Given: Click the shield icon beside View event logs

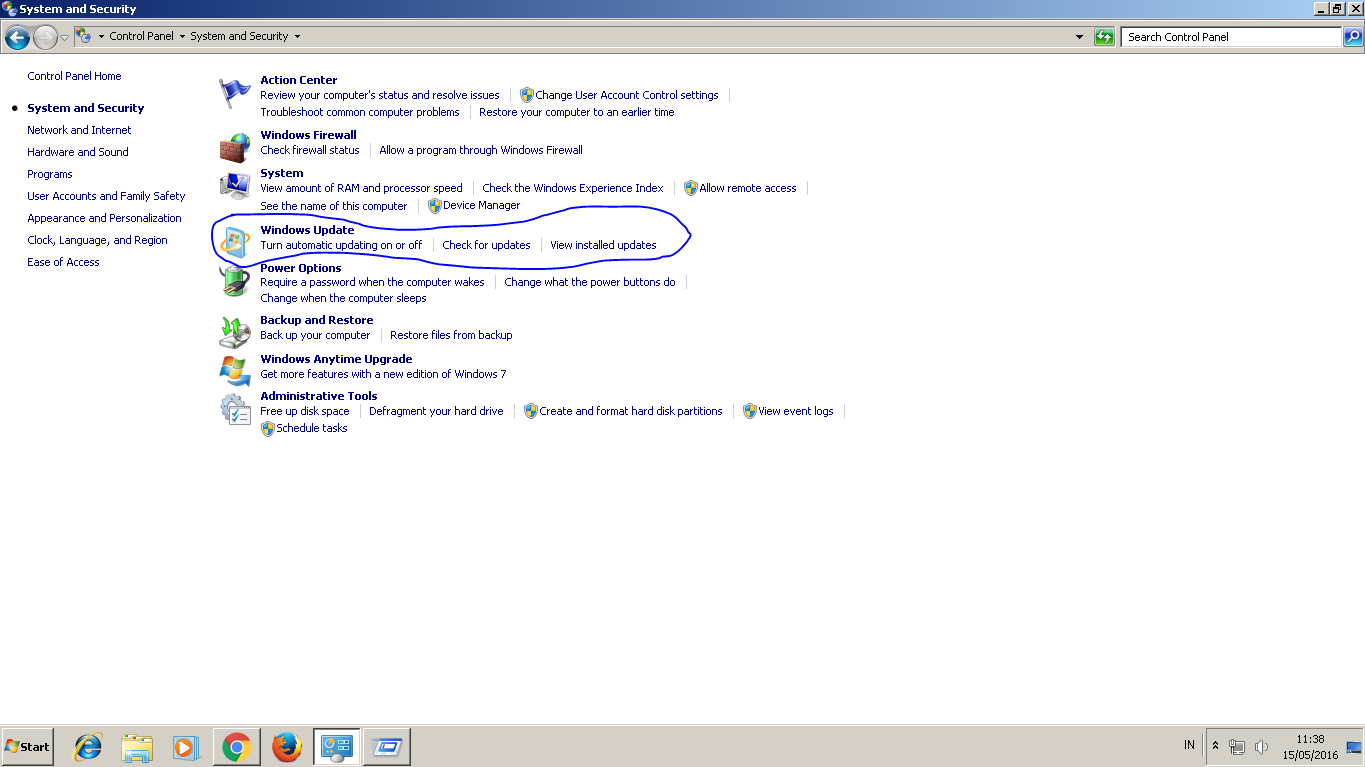Looking at the screenshot, I should pos(750,411).
